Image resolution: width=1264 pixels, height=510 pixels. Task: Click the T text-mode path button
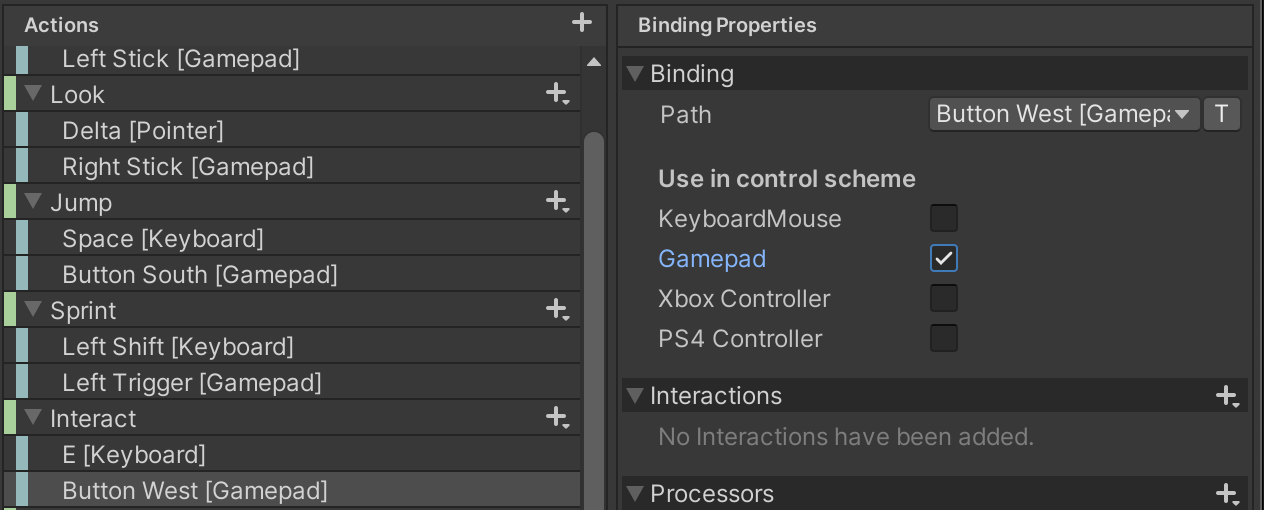(1221, 115)
